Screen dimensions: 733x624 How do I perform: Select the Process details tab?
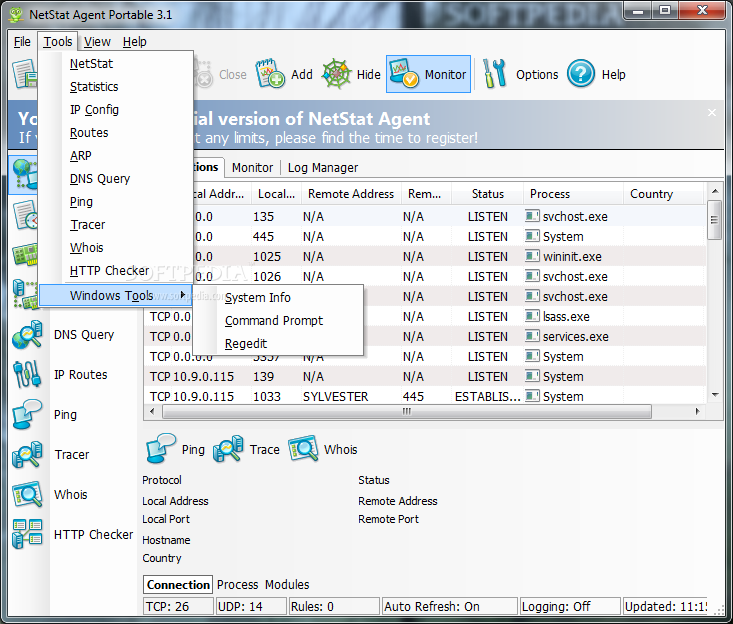[237, 585]
